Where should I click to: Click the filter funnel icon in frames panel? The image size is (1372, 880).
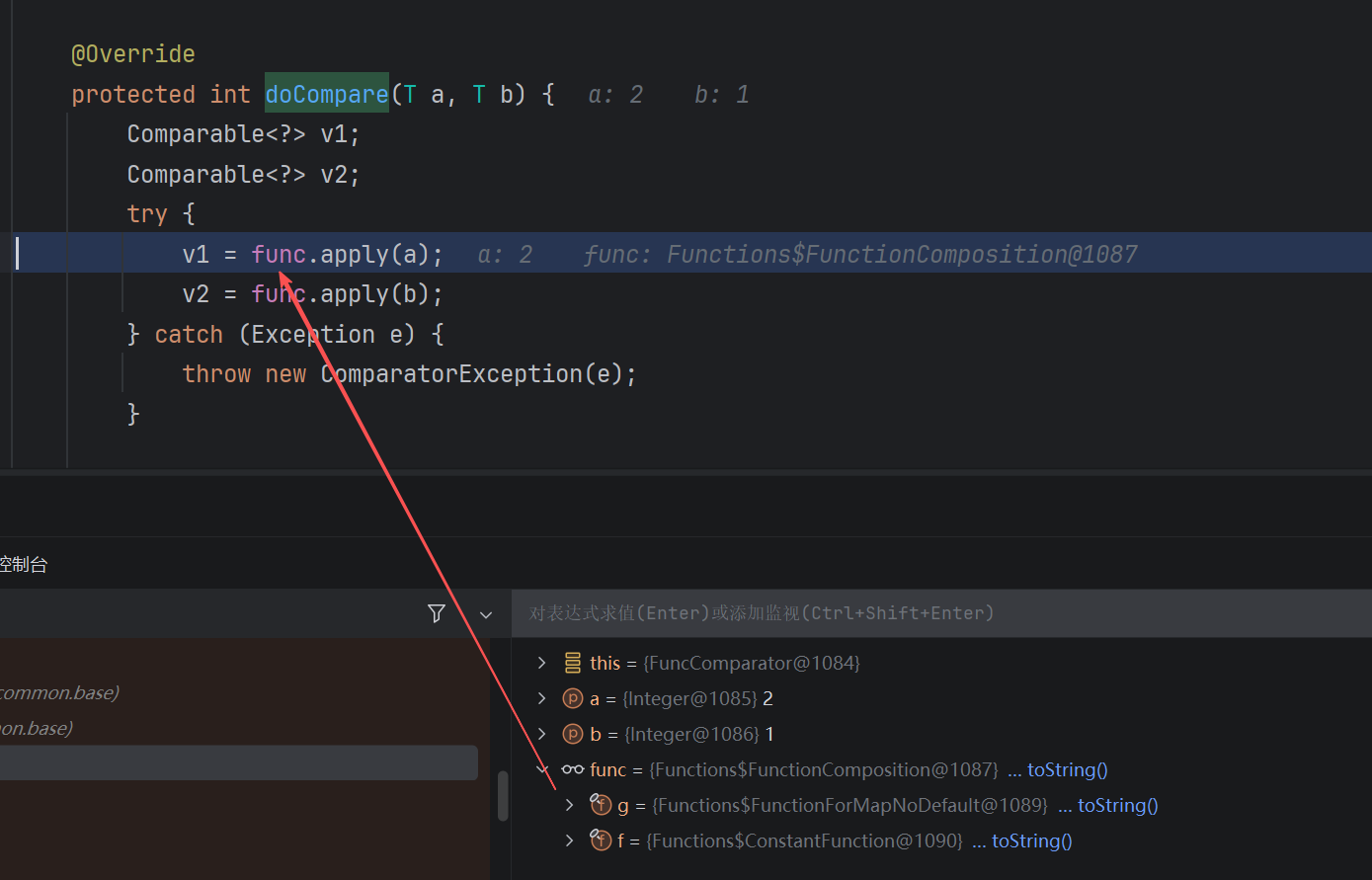pyautogui.click(x=437, y=613)
